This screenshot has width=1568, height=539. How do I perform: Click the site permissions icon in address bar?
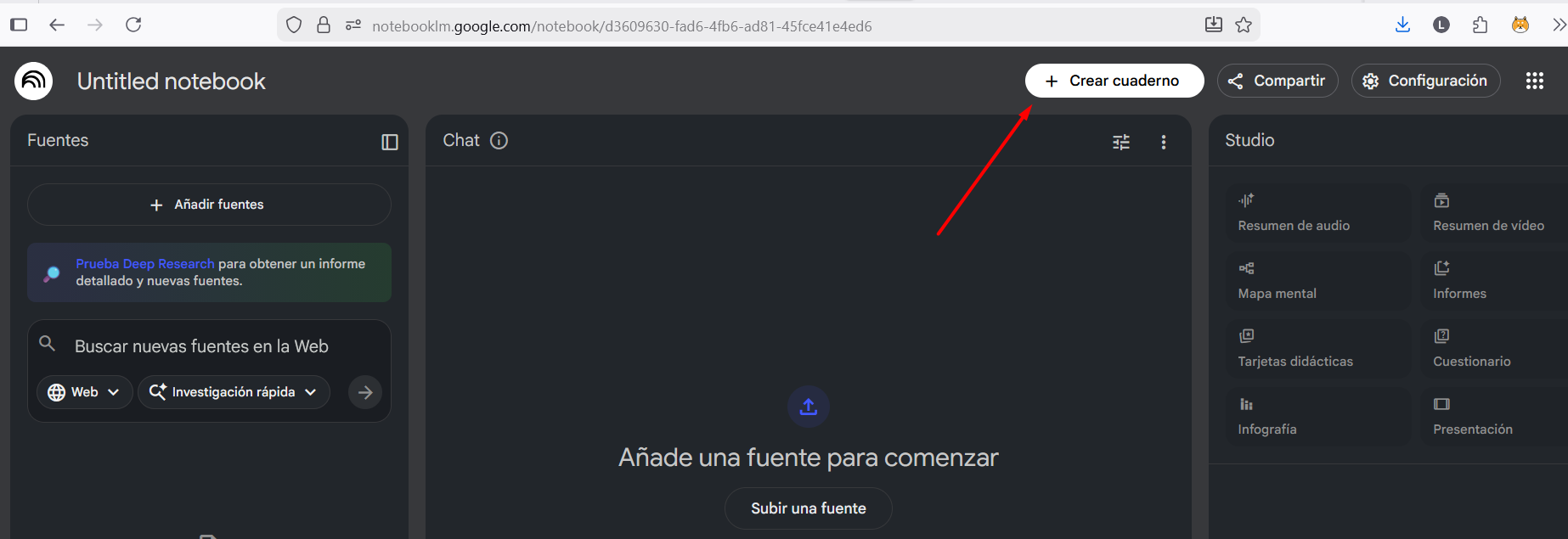tap(353, 25)
